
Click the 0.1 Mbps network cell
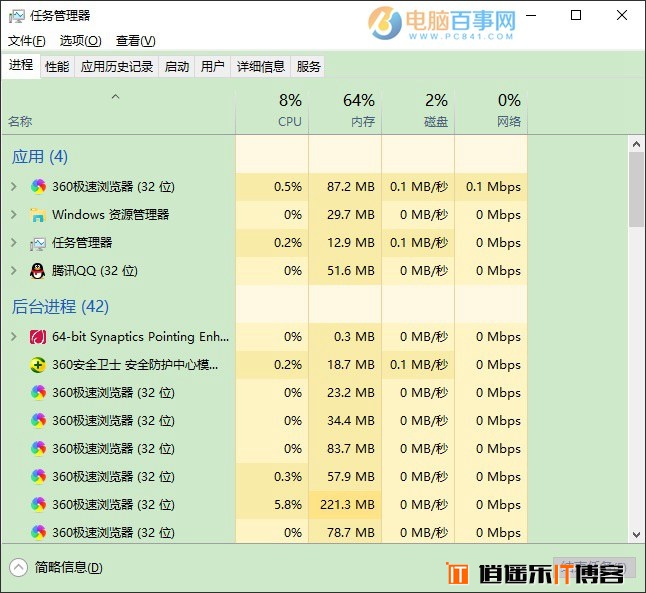491,187
